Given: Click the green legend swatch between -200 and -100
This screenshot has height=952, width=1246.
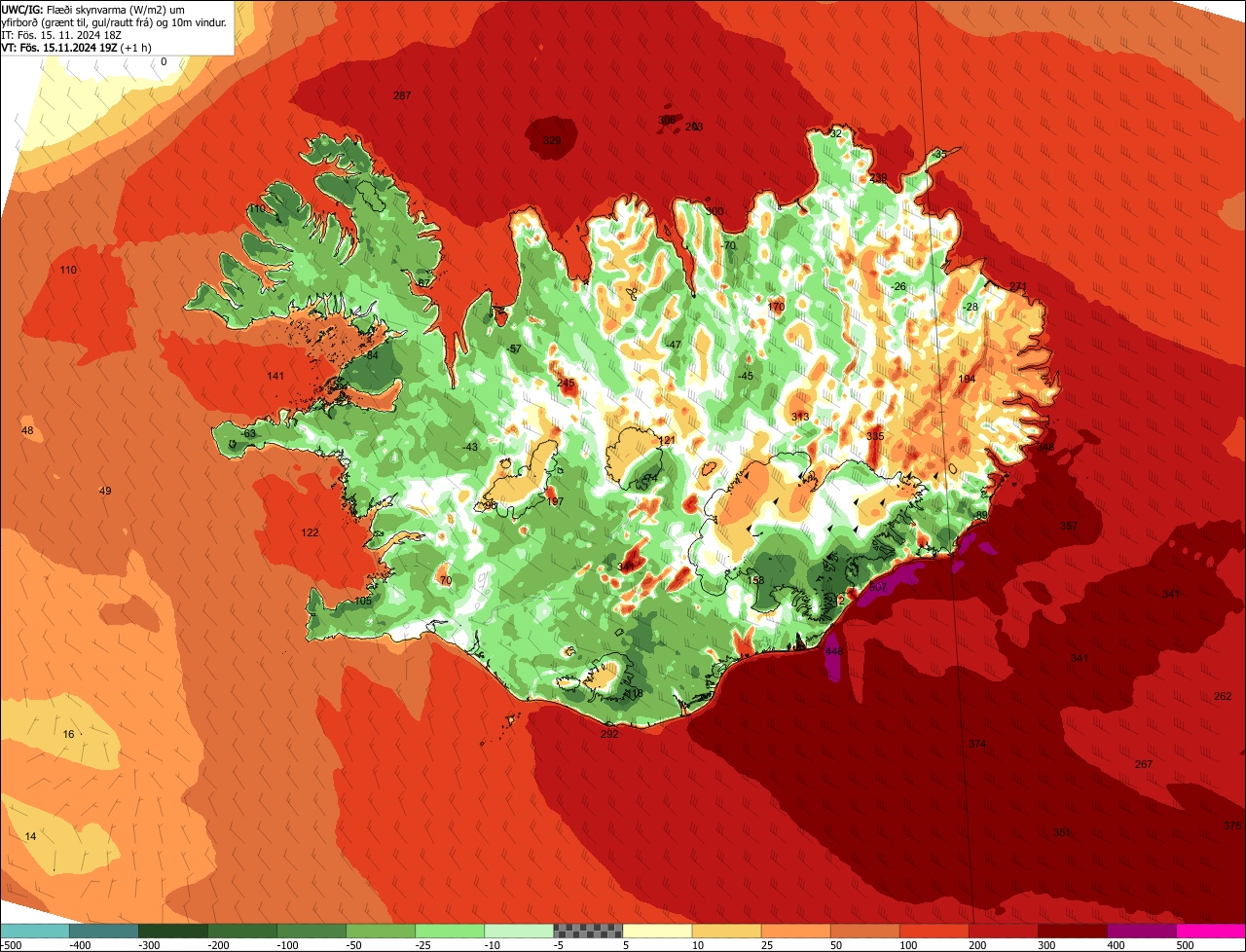Looking at the screenshot, I should pos(242,931).
